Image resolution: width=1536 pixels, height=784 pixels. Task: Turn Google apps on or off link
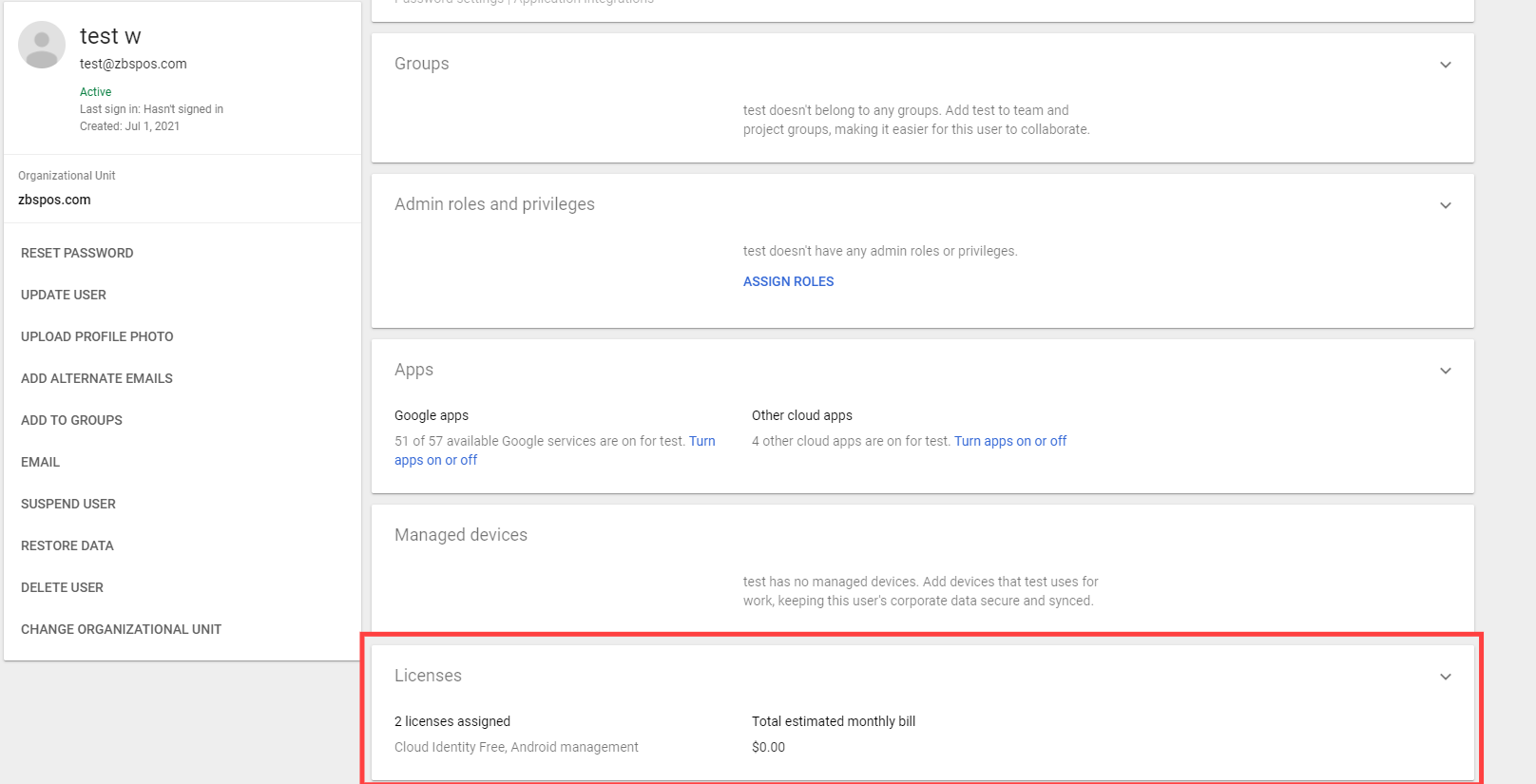coord(436,460)
